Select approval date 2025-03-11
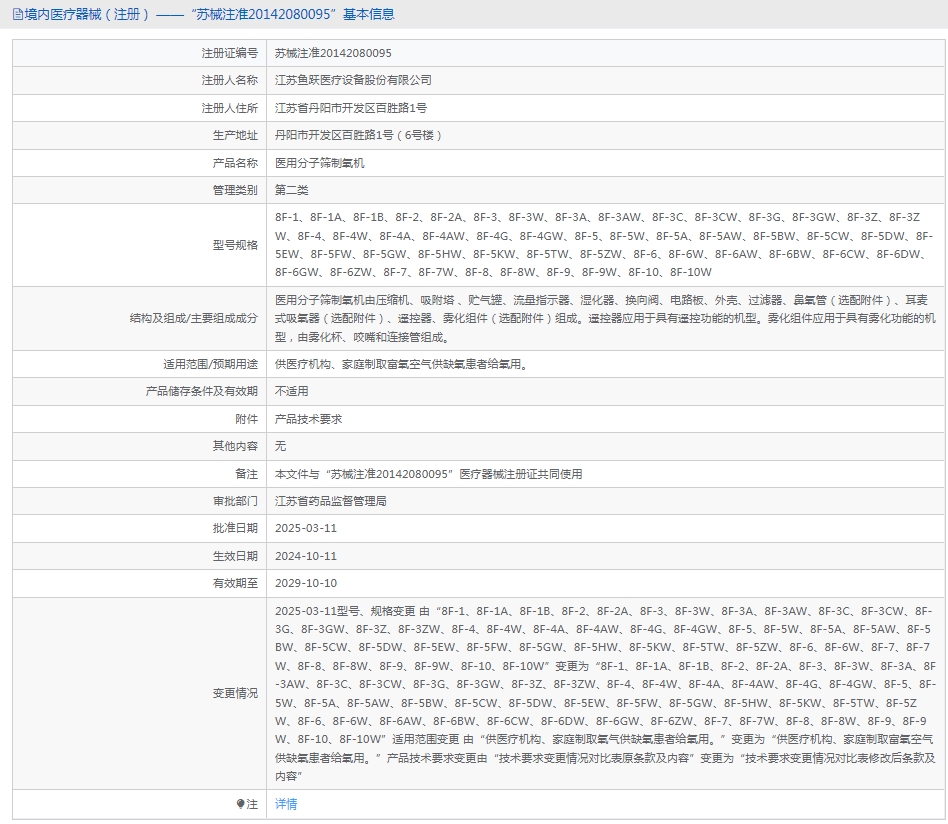 tap(306, 528)
